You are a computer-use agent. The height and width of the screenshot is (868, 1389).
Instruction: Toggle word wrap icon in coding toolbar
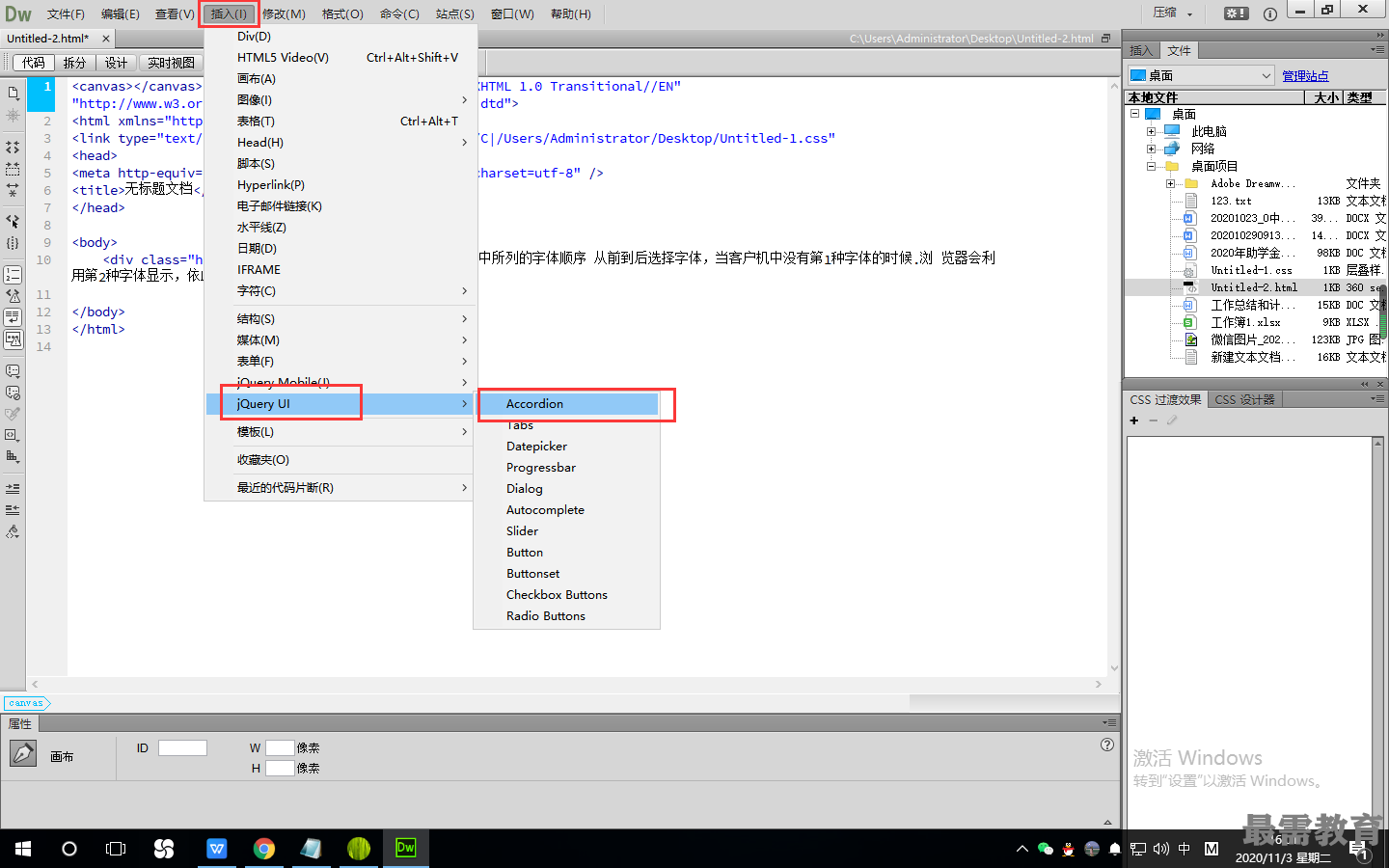click(x=13, y=317)
